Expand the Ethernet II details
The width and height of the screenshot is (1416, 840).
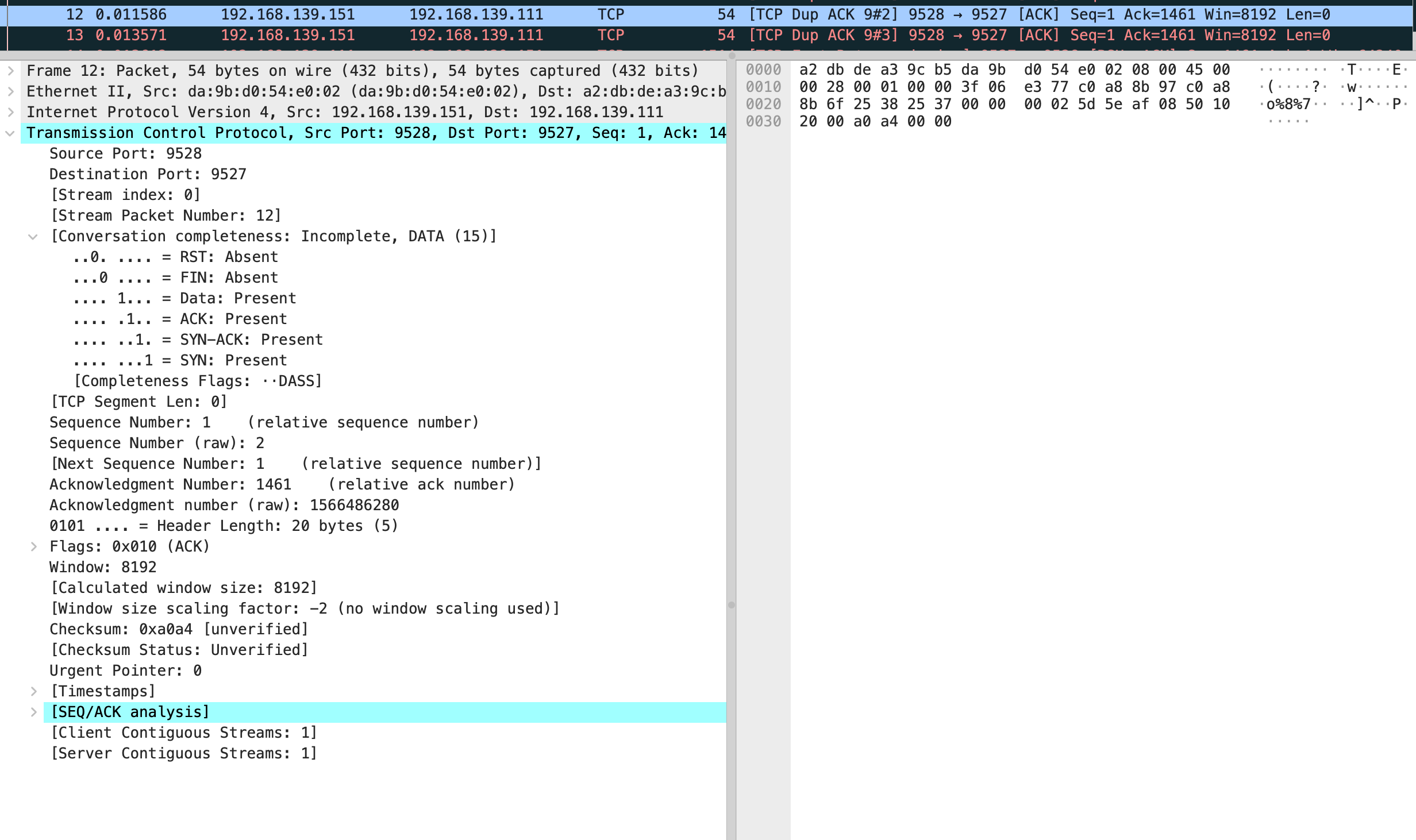point(10,91)
